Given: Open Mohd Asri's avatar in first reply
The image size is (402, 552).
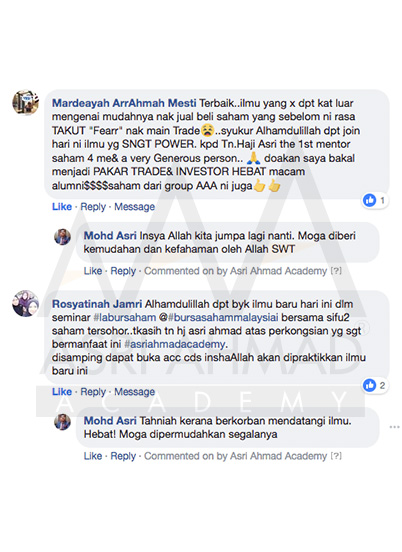Looking at the screenshot, I should point(63,237).
